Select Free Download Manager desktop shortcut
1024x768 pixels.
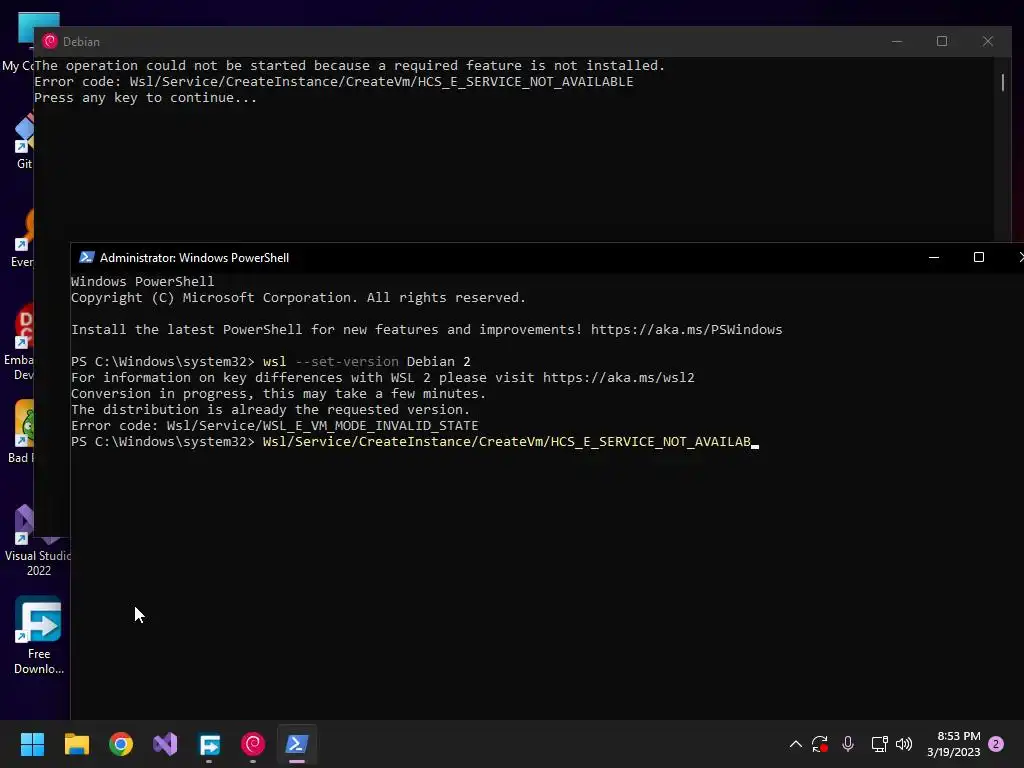tap(39, 635)
